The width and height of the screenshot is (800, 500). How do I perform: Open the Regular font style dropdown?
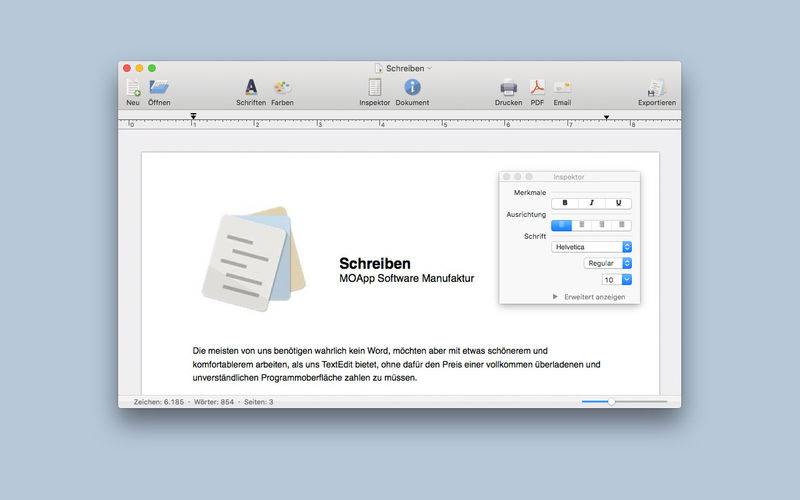pyautogui.click(x=608, y=263)
